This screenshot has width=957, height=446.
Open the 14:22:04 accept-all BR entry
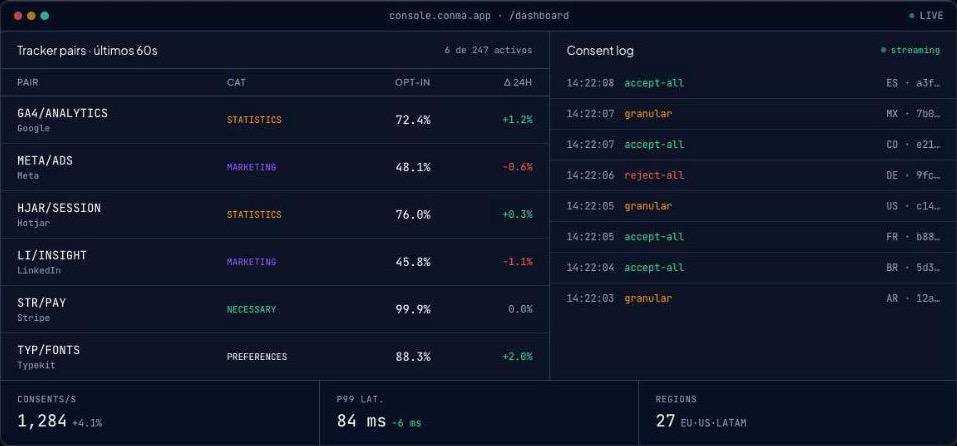753,268
